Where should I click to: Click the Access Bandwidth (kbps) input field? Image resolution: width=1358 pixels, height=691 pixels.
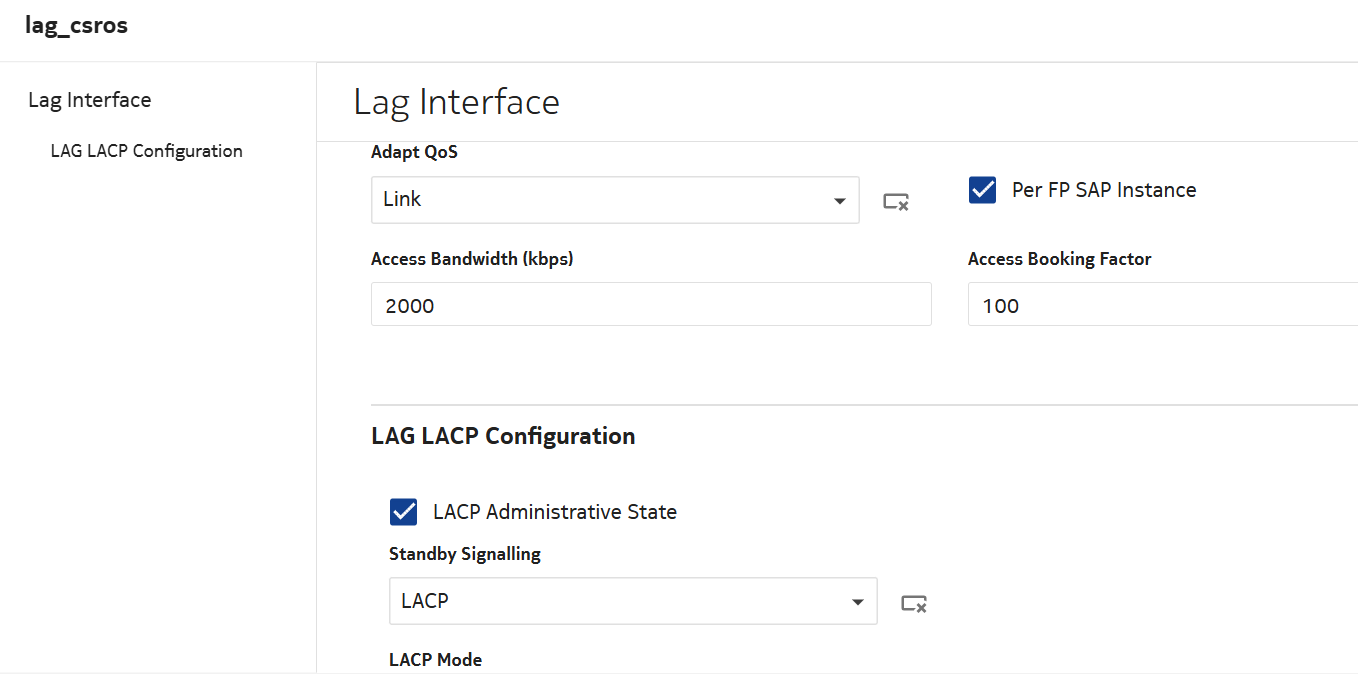650,305
